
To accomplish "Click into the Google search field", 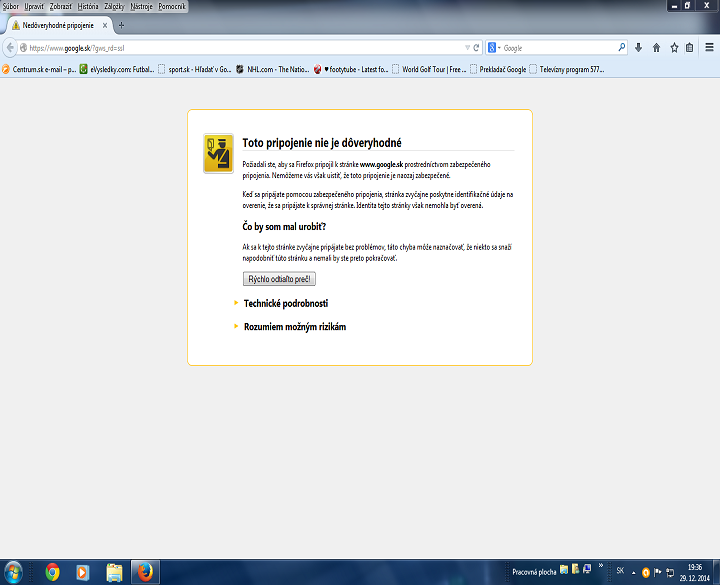I will pyautogui.click(x=558, y=47).
